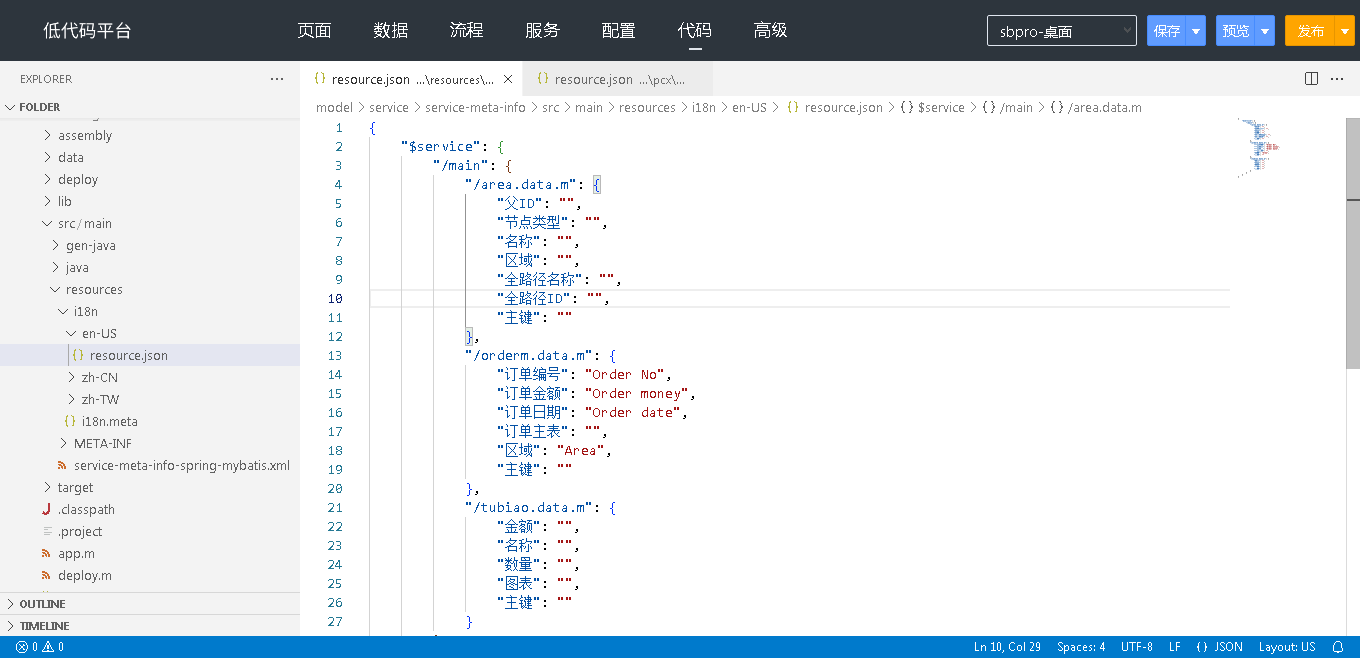
Task: Click the 预览 preview button
Action: pyautogui.click(x=1236, y=31)
